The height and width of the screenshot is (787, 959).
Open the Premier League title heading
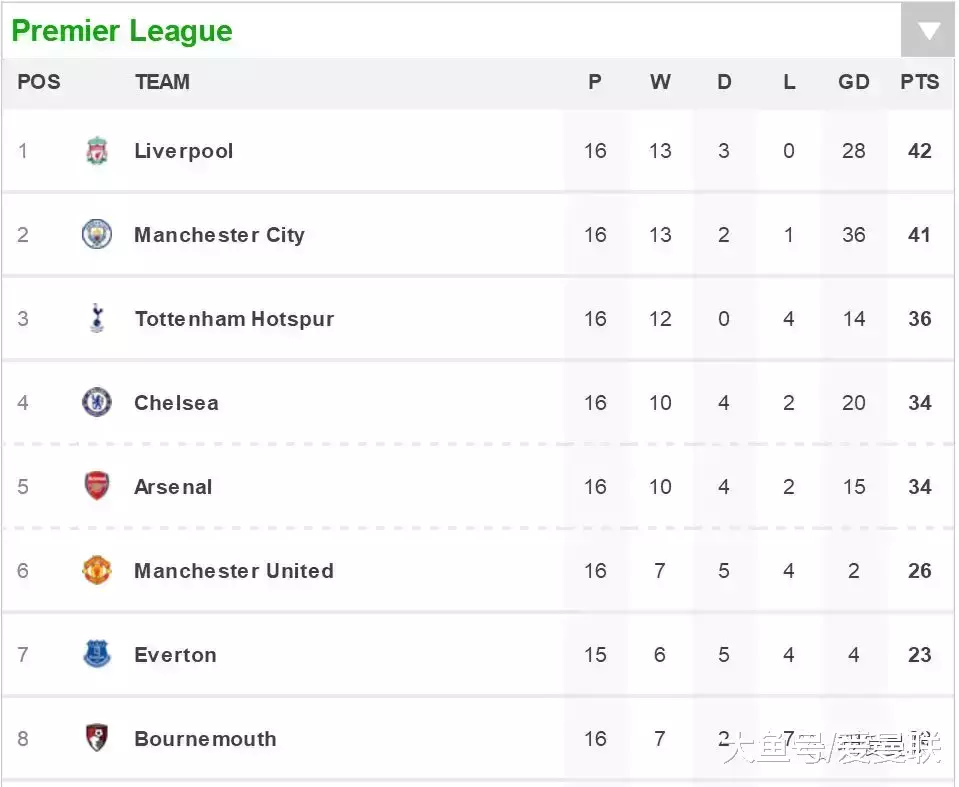coord(122,31)
